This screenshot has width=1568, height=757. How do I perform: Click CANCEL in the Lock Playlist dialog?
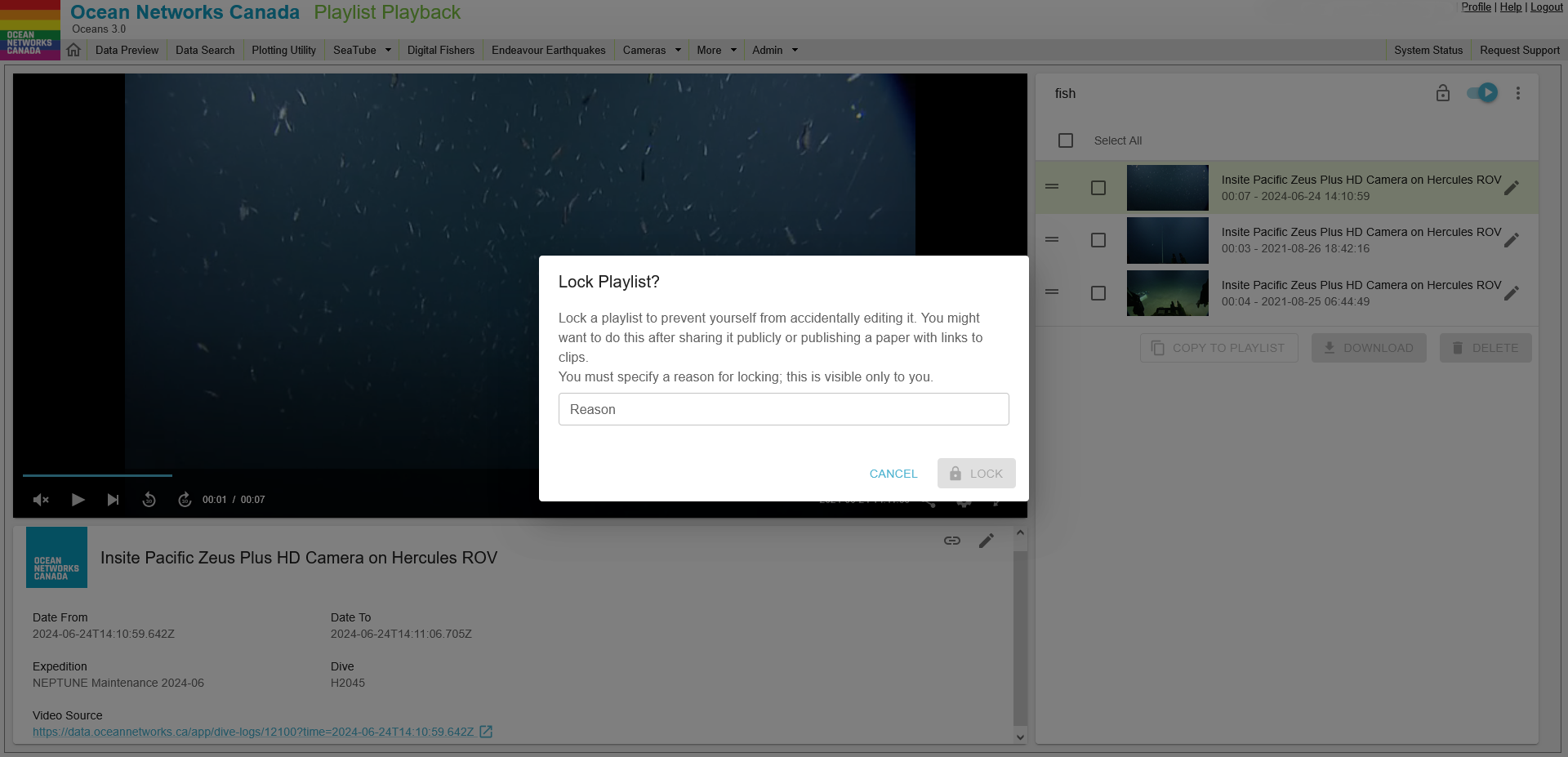click(x=893, y=474)
